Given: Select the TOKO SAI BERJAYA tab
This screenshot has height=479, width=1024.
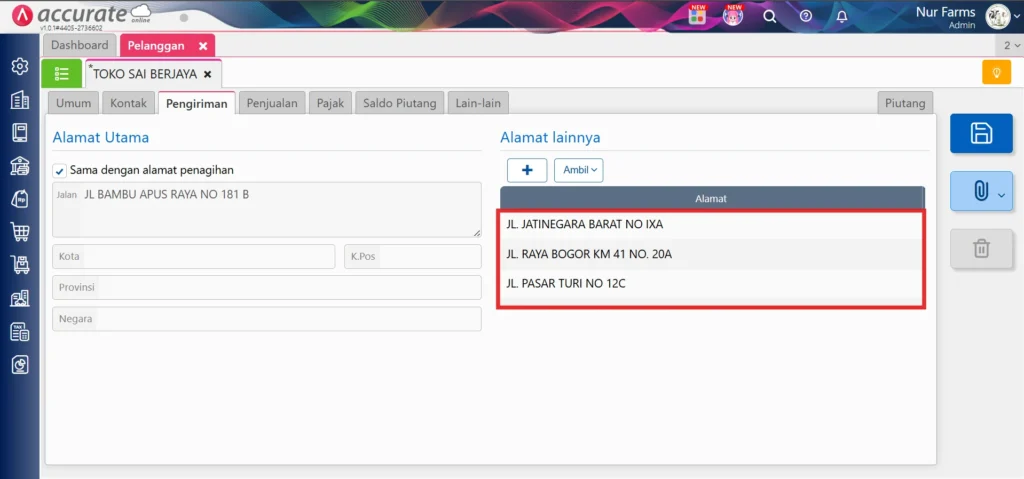Looking at the screenshot, I should (145, 74).
